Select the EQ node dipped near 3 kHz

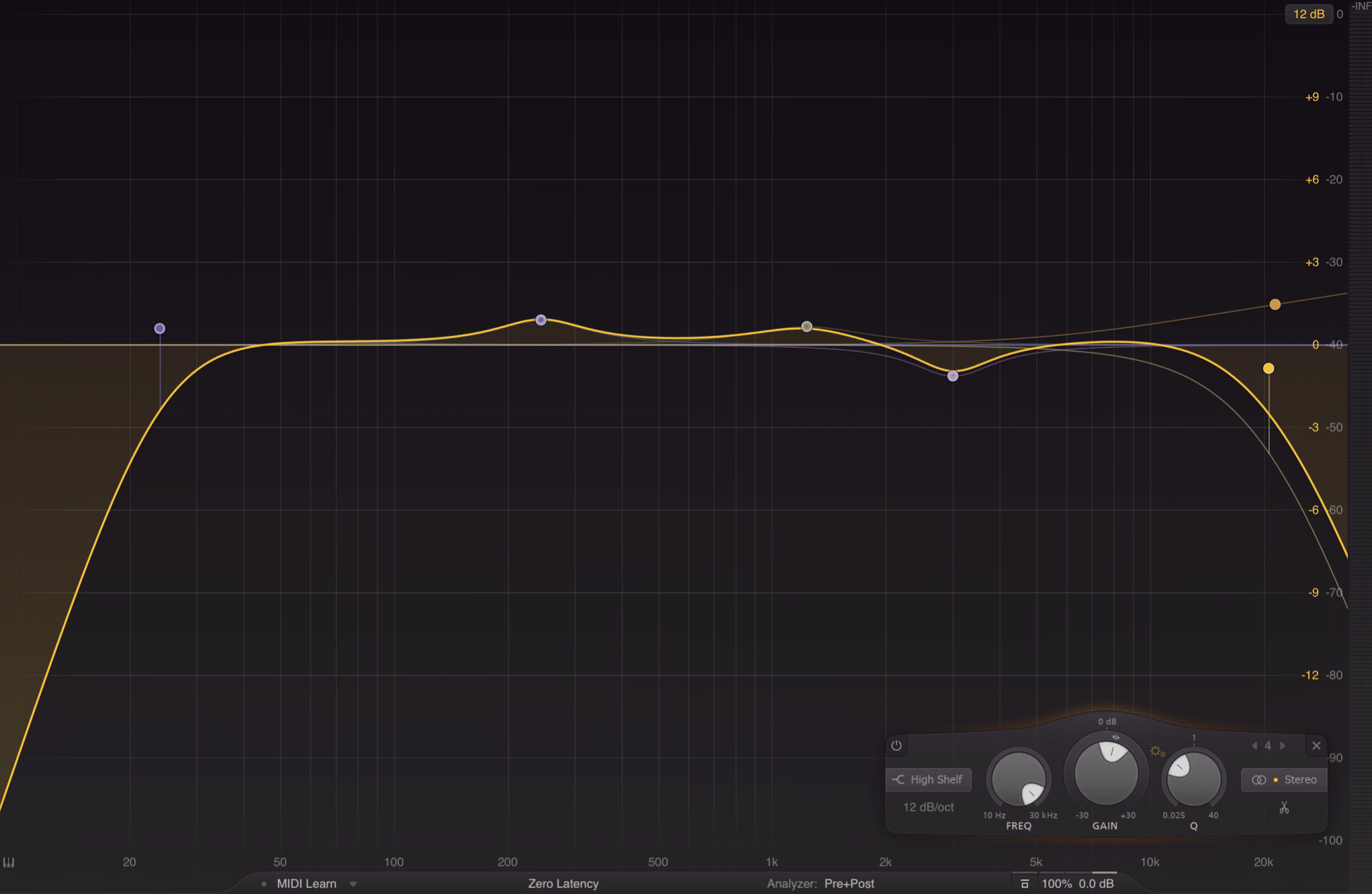(953, 376)
